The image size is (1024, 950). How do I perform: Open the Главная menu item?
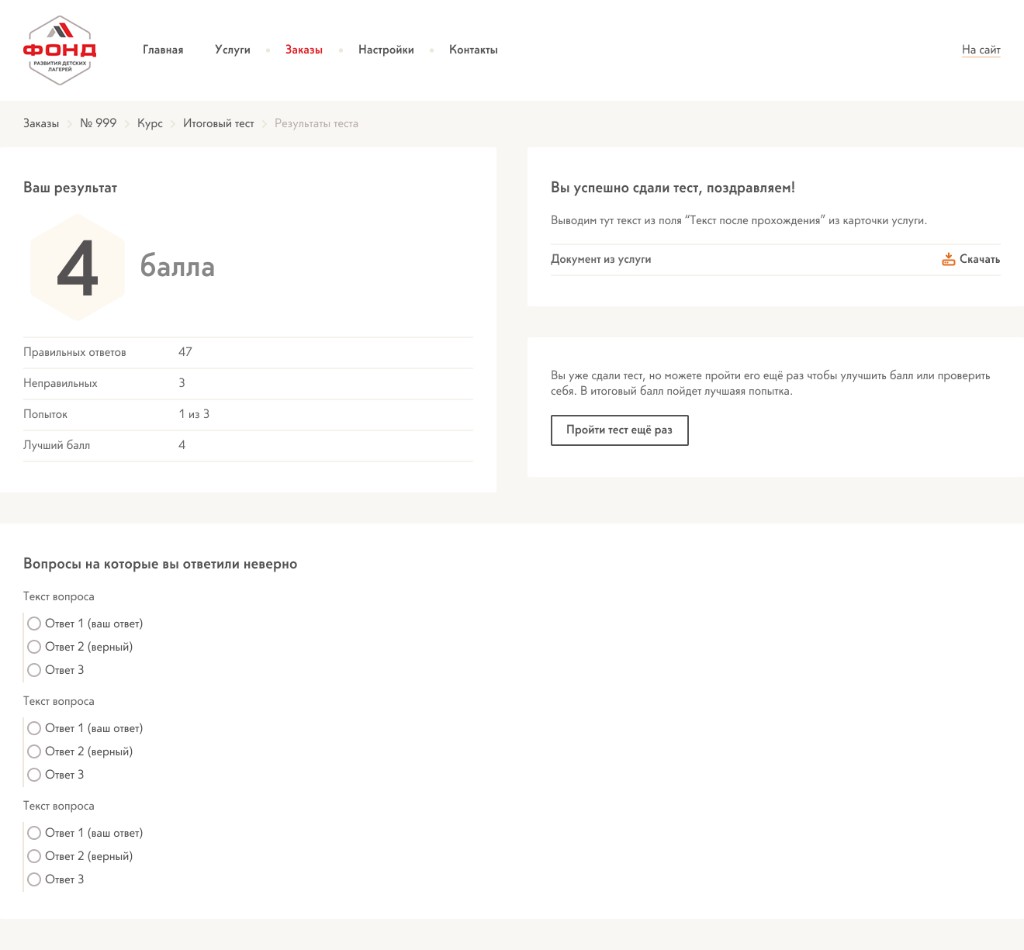tap(163, 50)
